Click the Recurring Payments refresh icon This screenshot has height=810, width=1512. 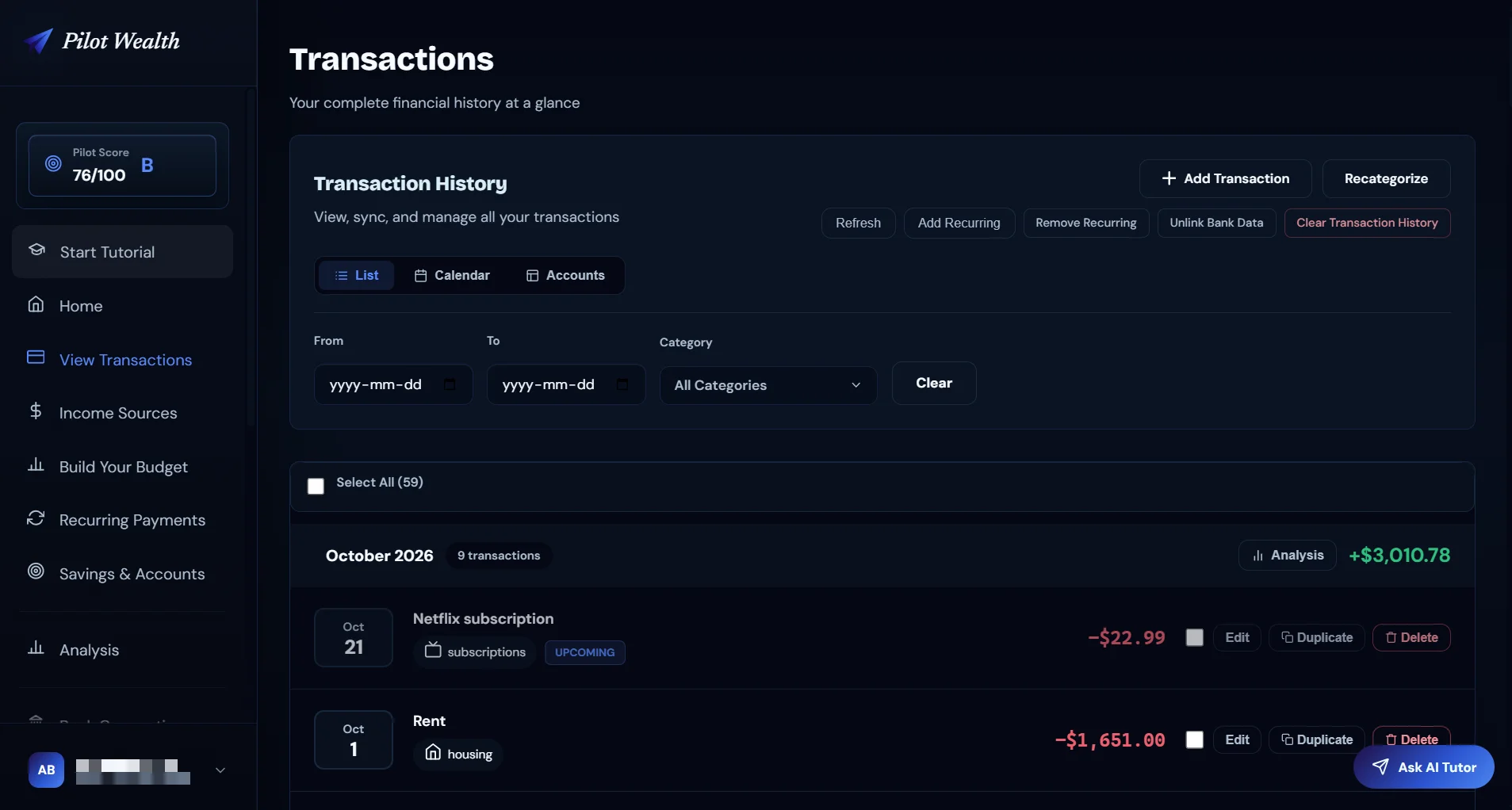pyautogui.click(x=36, y=518)
